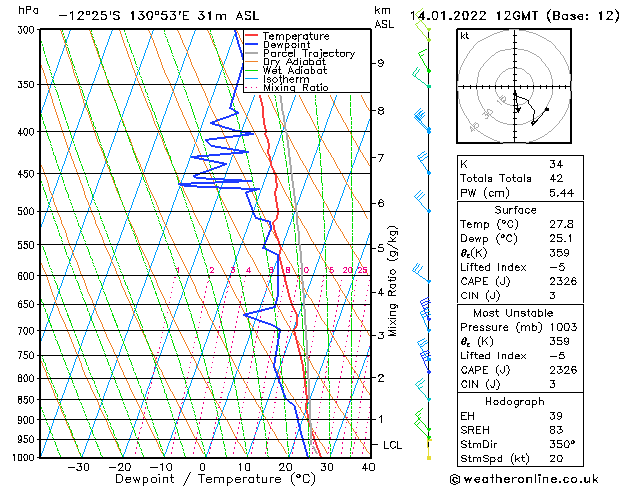Click the 0 temperature axis label
Viewport: 629px width, 486px height.
click(203, 467)
